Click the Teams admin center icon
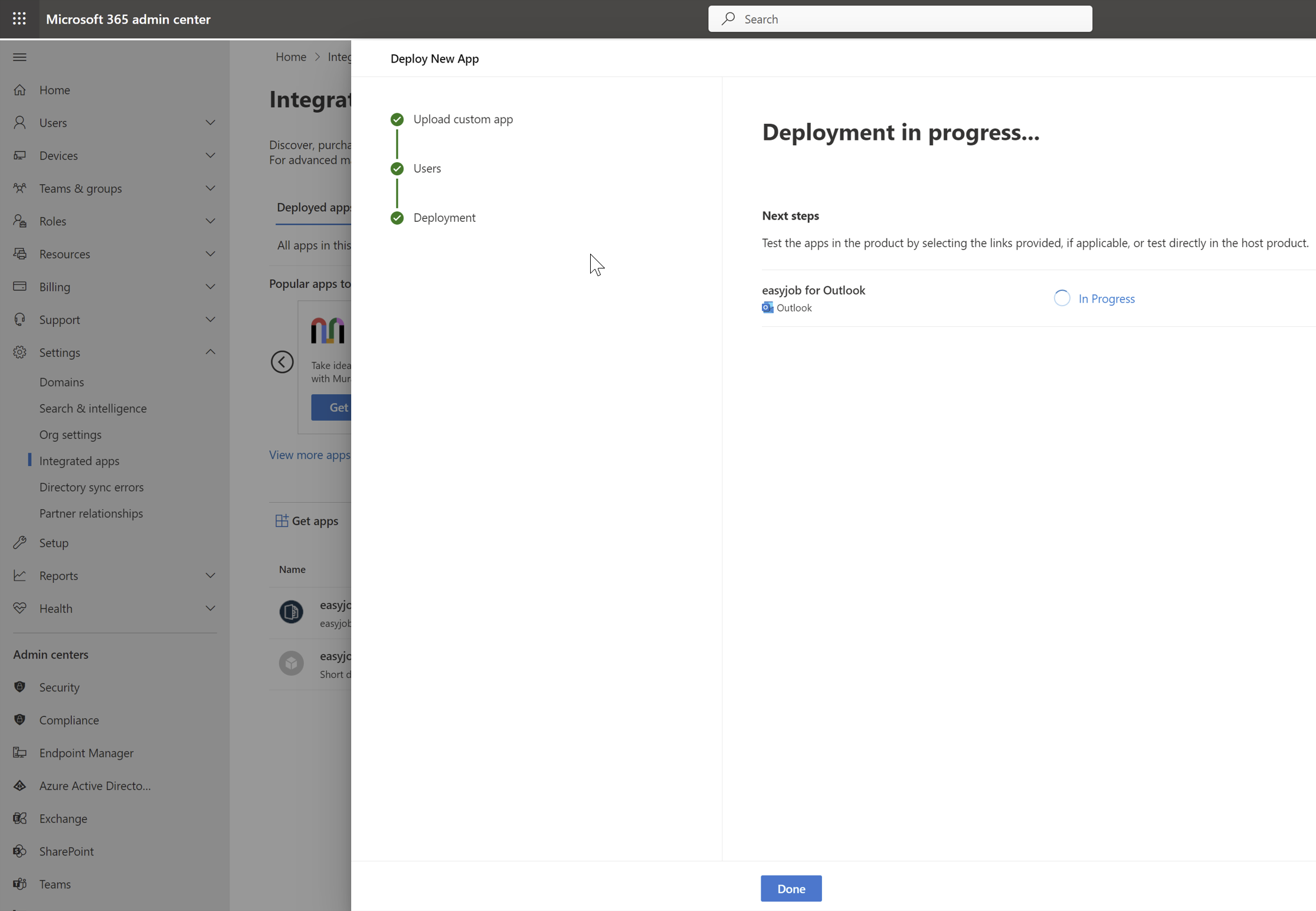1316x911 pixels. (20, 884)
